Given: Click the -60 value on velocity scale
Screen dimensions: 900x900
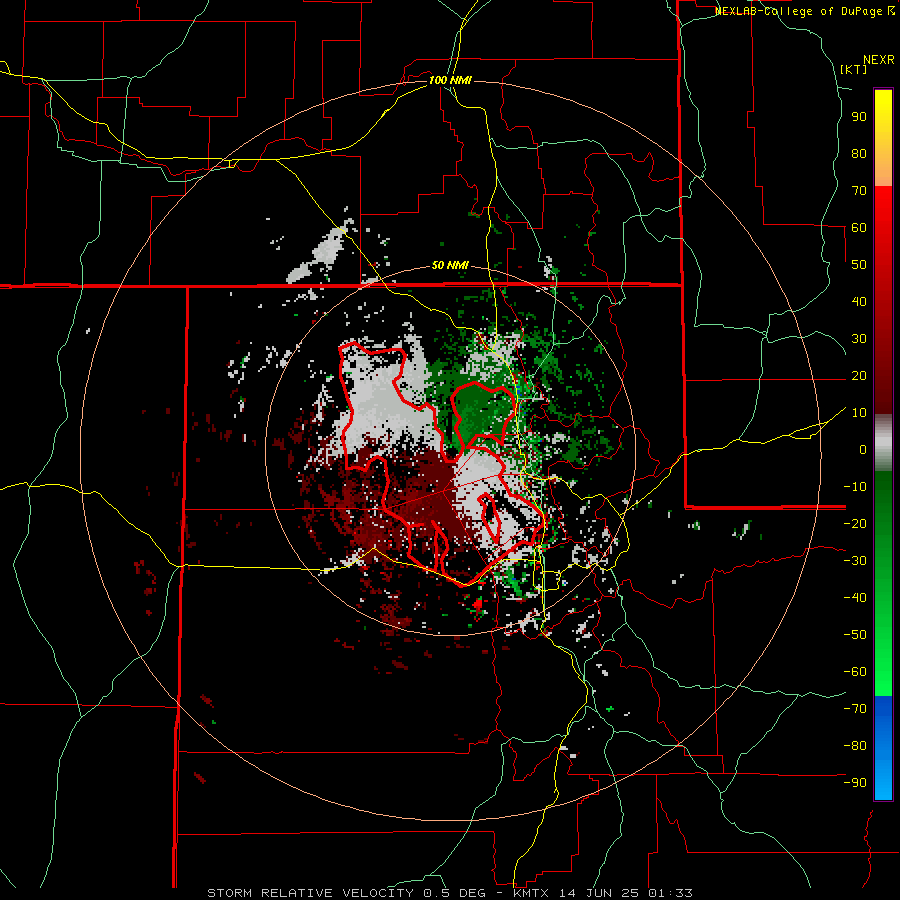Looking at the screenshot, I should pos(855,672).
